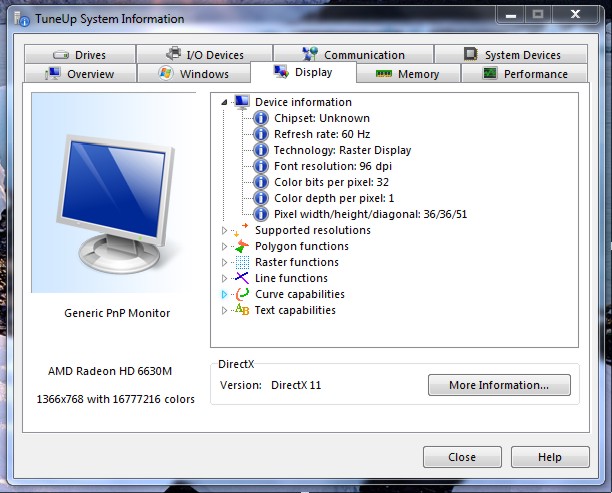Click the network icon on Communication tab

coord(310,54)
